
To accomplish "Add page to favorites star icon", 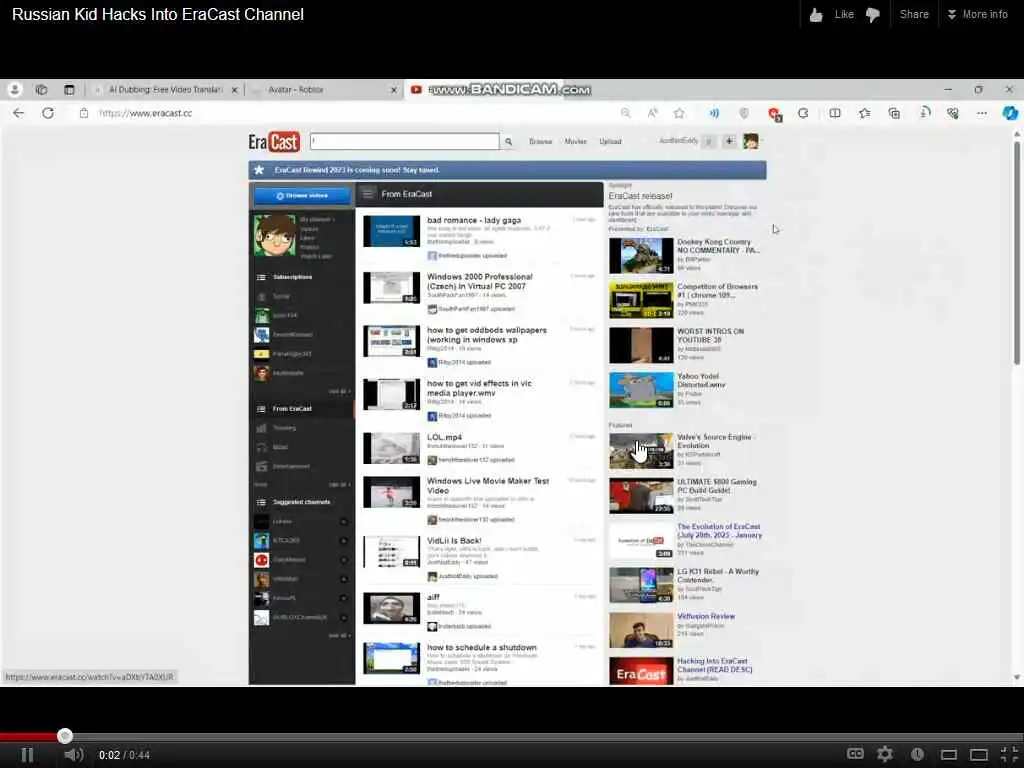I will [x=679, y=113].
